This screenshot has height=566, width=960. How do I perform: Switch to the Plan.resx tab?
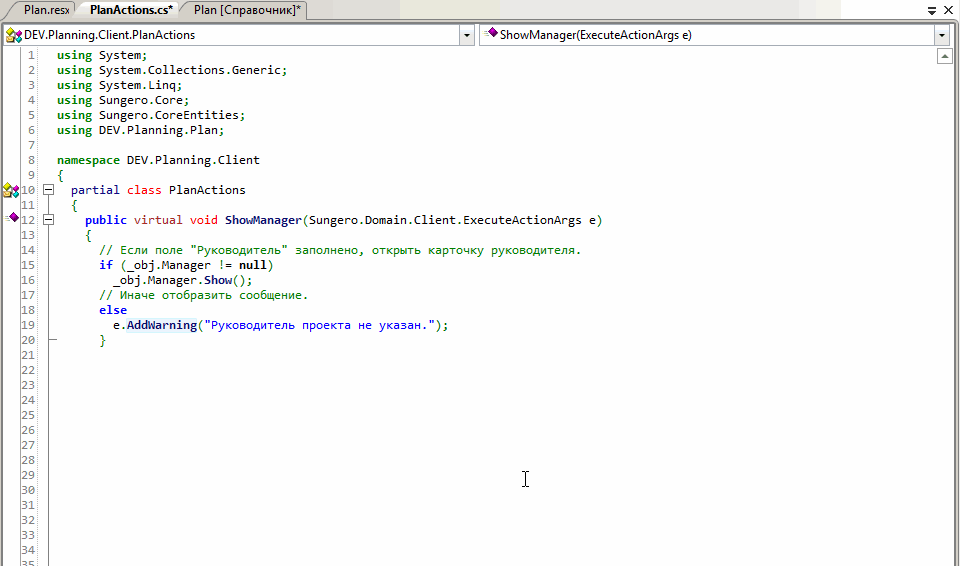(x=45, y=10)
